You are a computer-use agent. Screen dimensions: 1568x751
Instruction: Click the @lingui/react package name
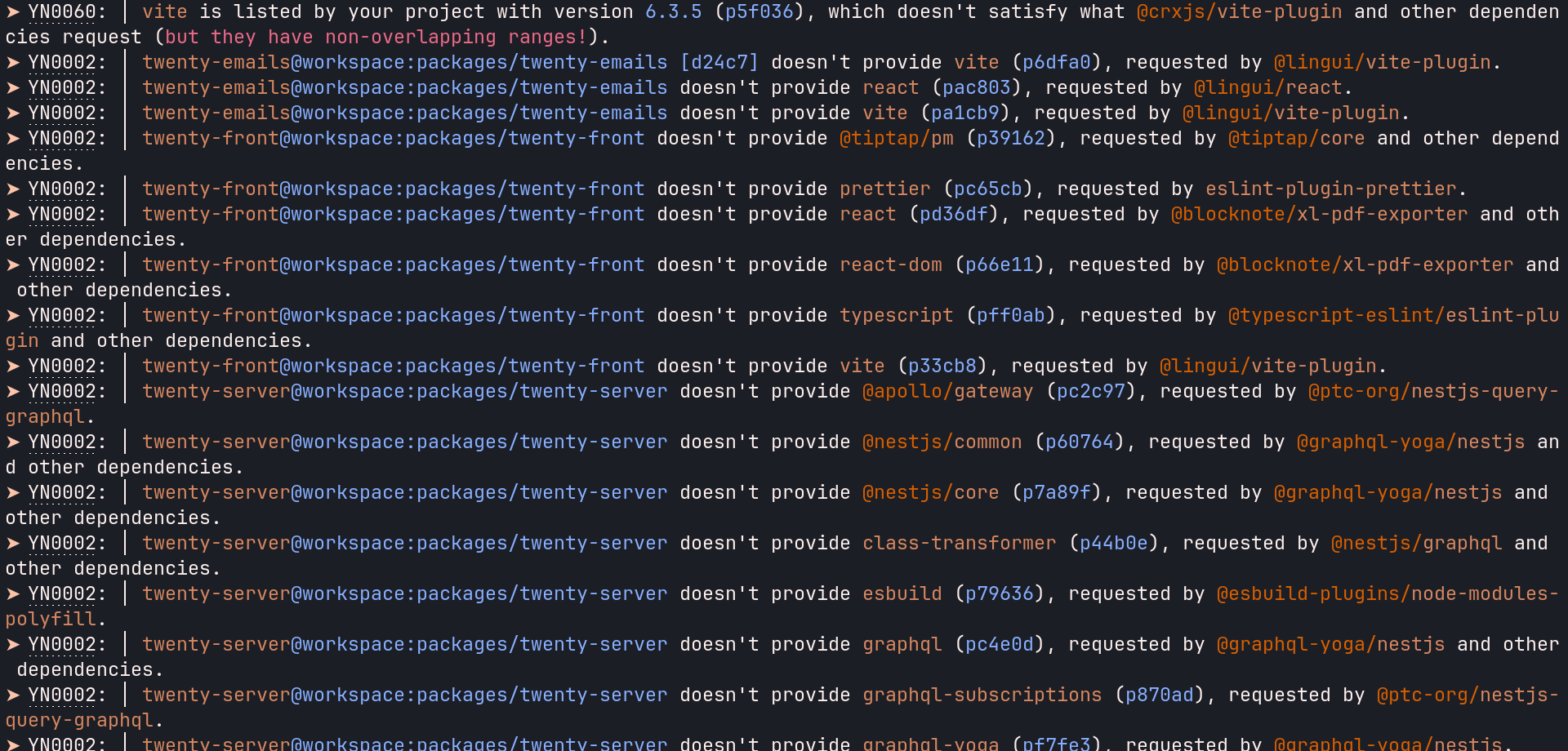point(1267,88)
